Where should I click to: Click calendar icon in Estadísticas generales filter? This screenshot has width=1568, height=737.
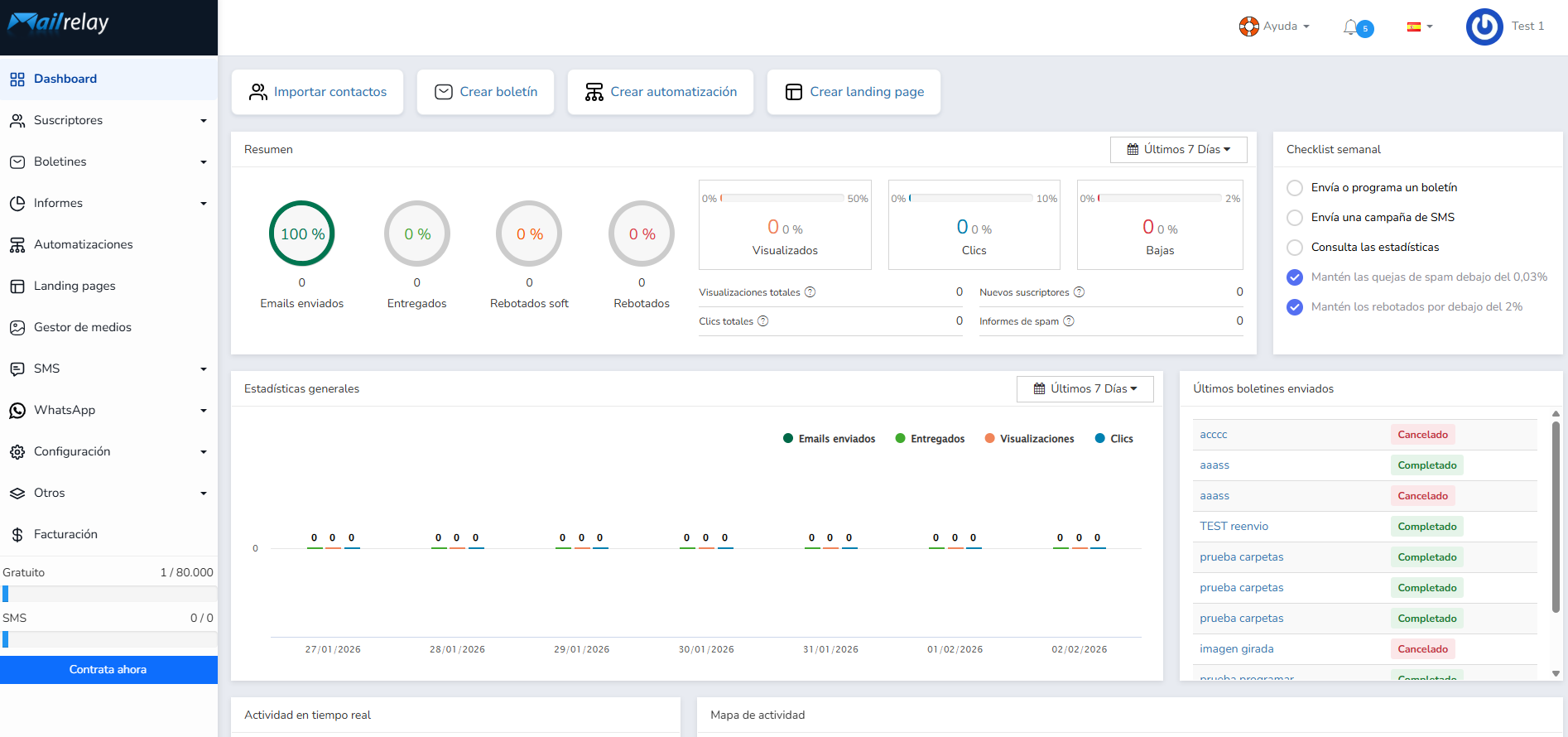coord(1039,389)
